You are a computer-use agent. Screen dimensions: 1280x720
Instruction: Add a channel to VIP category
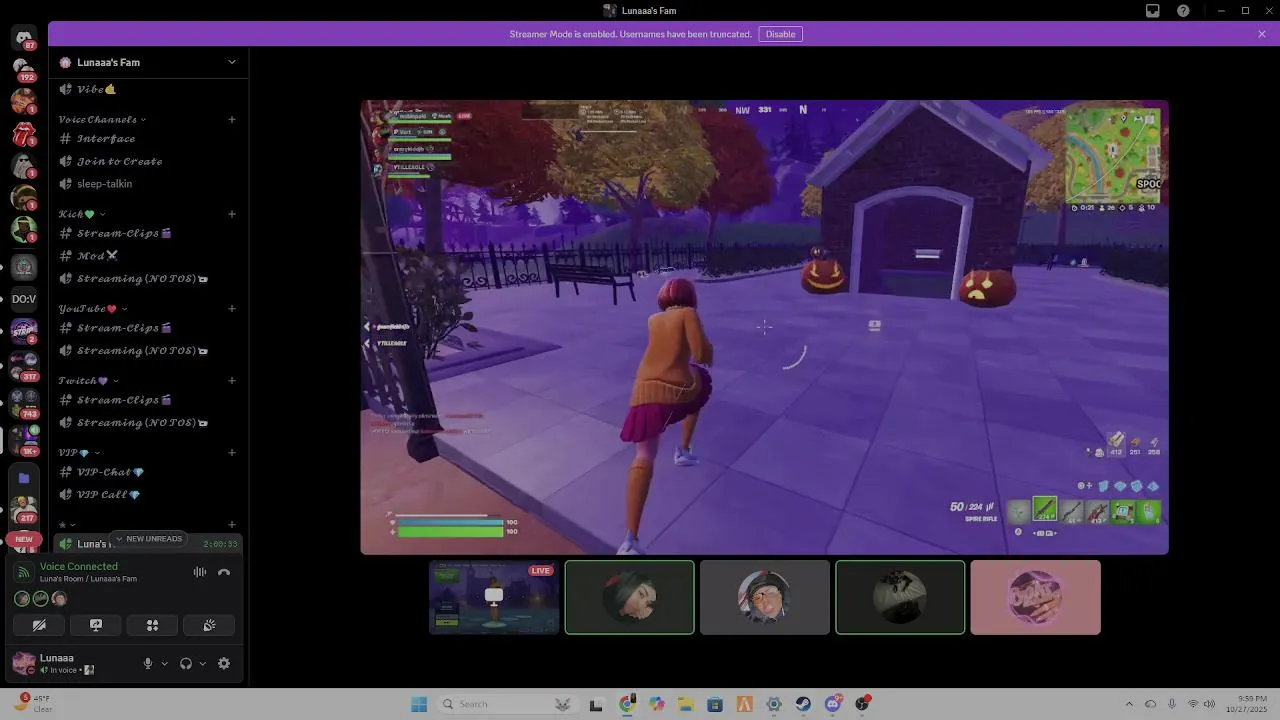[232, 453]
